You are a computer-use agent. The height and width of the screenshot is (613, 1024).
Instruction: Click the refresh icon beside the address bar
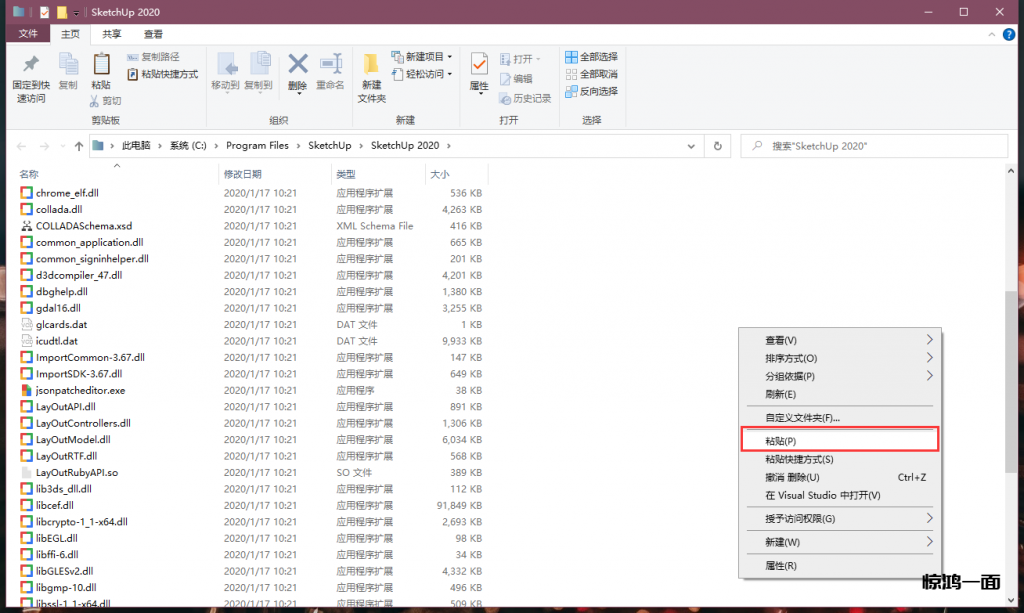click(717, 146)
